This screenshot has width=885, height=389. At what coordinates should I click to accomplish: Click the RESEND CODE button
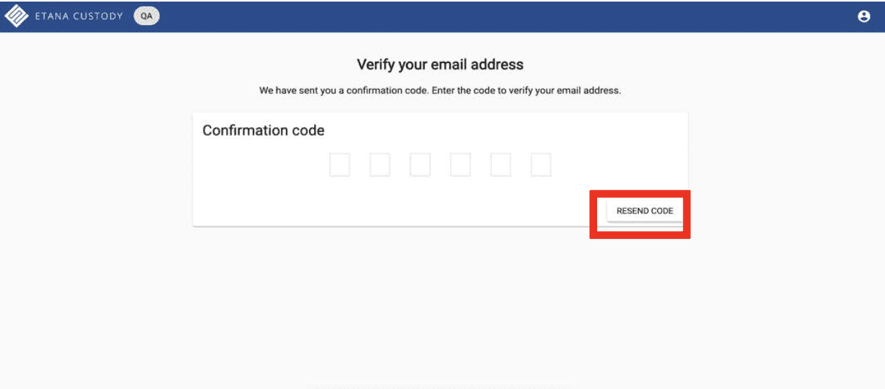point(645,211)
